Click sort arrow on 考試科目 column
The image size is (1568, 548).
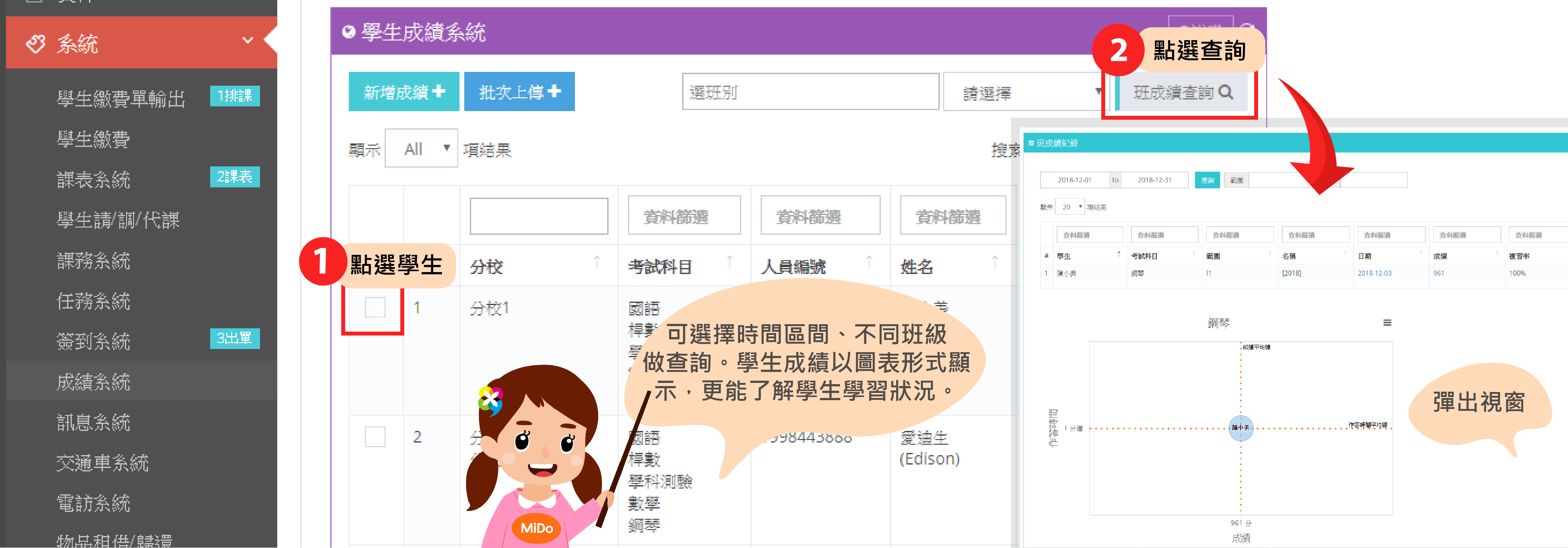729,262
